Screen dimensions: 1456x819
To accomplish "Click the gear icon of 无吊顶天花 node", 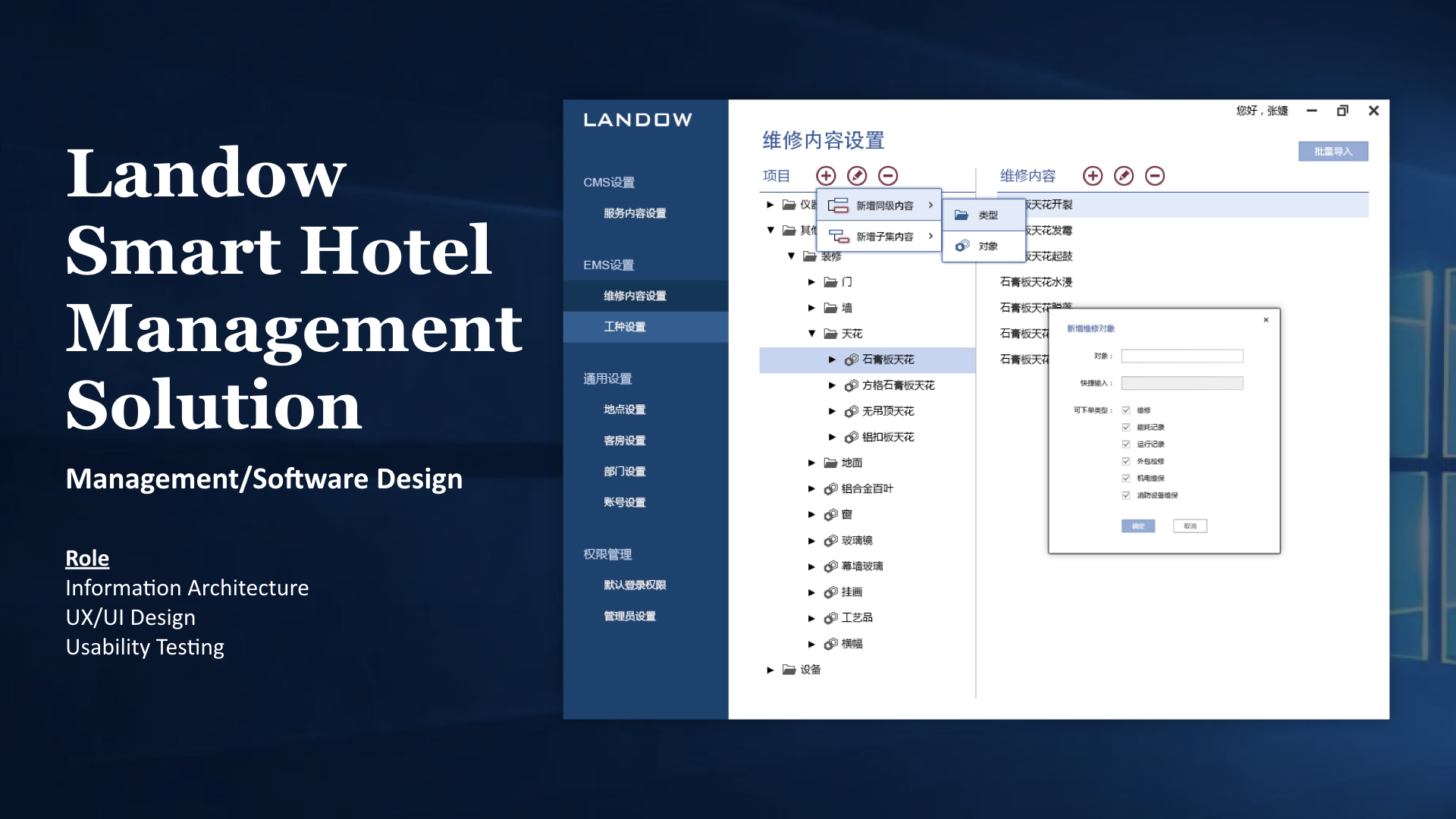I will pos(852,411).
